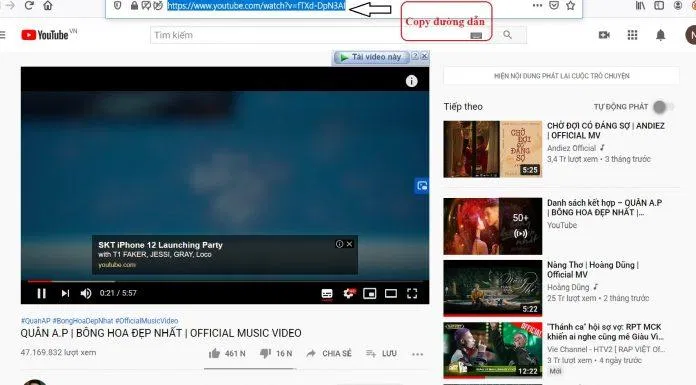This screenshot has width=696, height=385.
Task: Click the #OfficialMusicVideo hashtag
Action: click(146, 321)
